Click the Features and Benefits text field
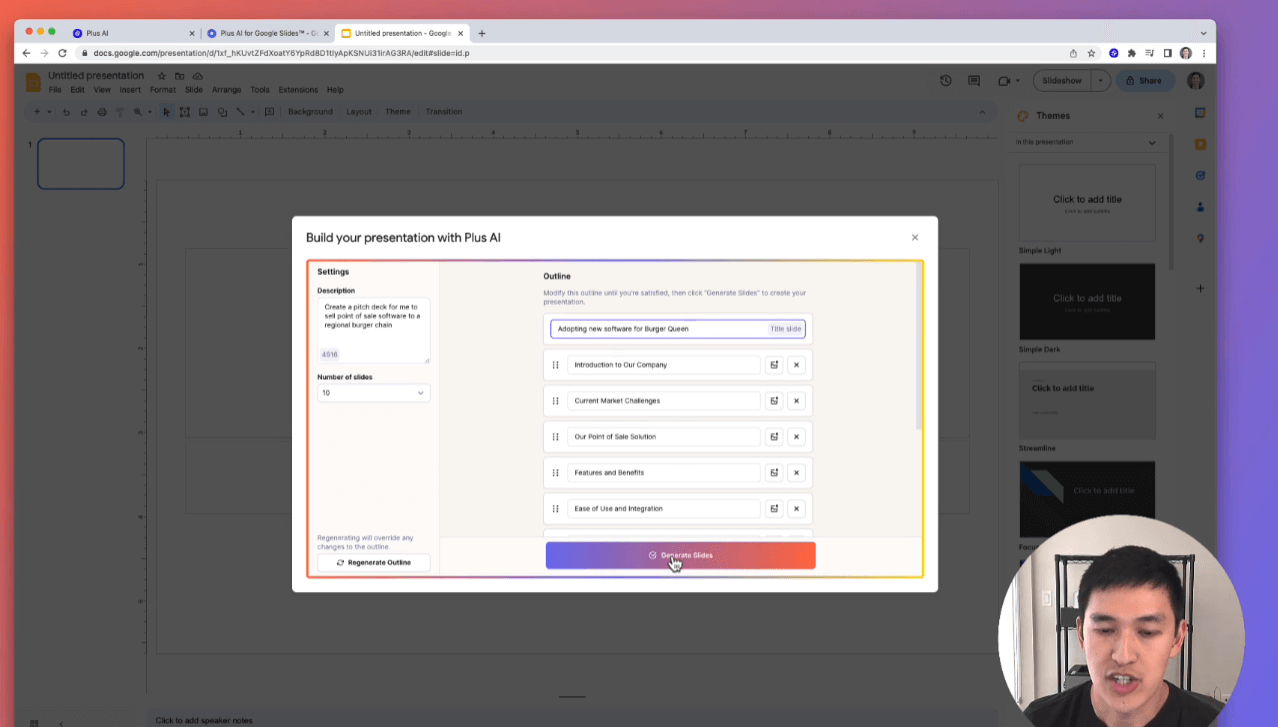 [664, 473]
